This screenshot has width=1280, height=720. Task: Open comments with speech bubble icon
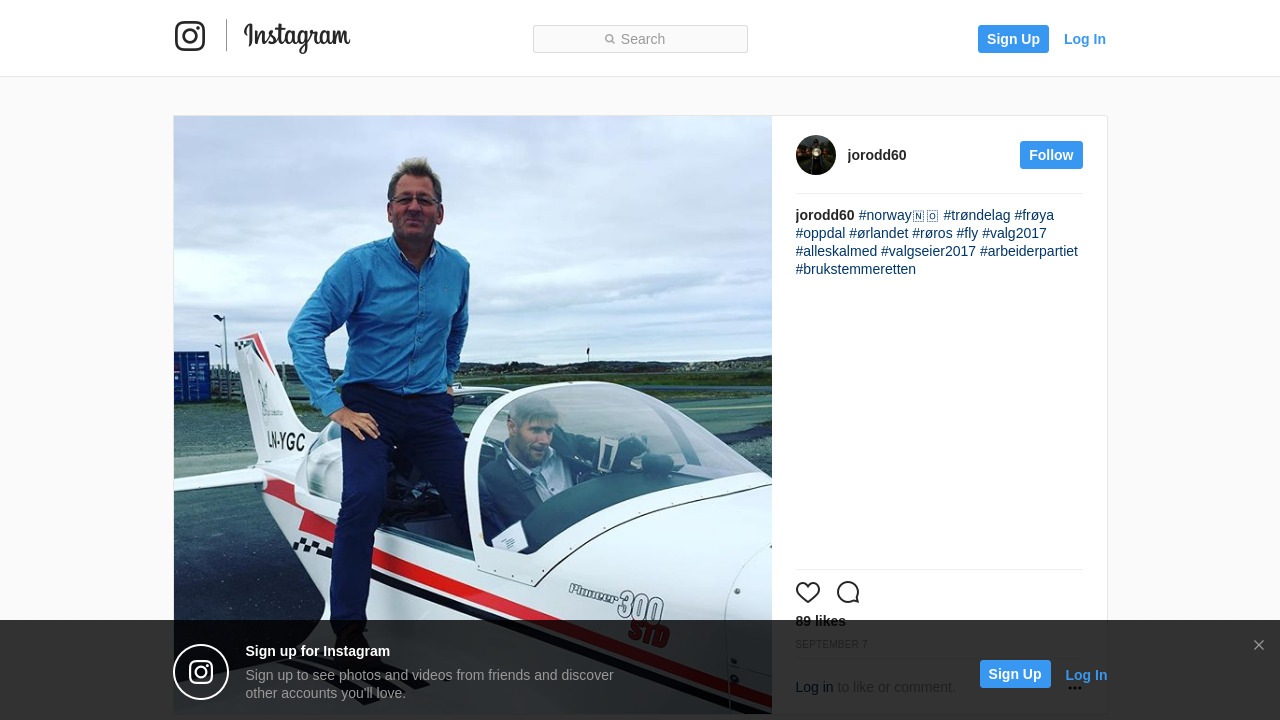tap(848, 592)
